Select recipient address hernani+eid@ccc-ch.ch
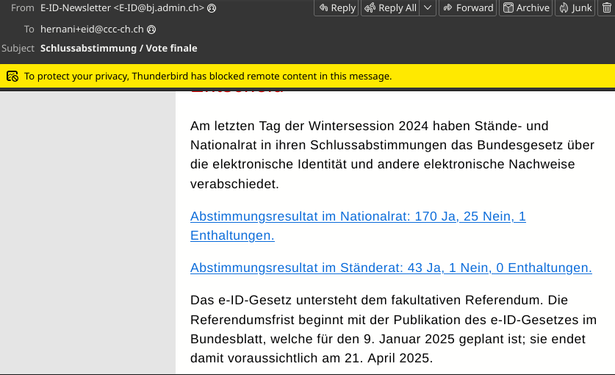Image resolution: width=615 pixels, height=375 pixels. pyautogui.click(x=92, y=29)
